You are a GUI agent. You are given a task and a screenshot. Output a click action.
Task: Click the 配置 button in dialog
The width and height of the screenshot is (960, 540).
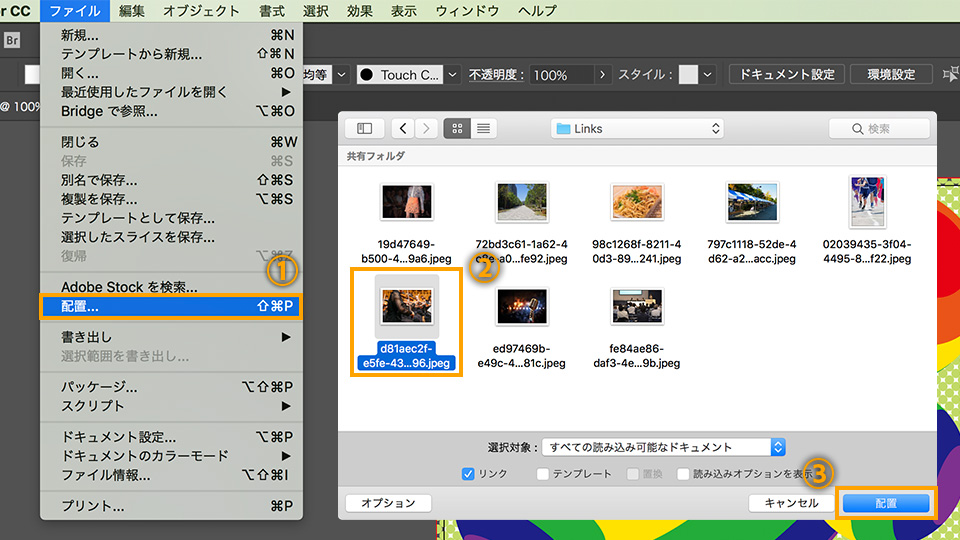pyautogui.click(x=886, y=503)
